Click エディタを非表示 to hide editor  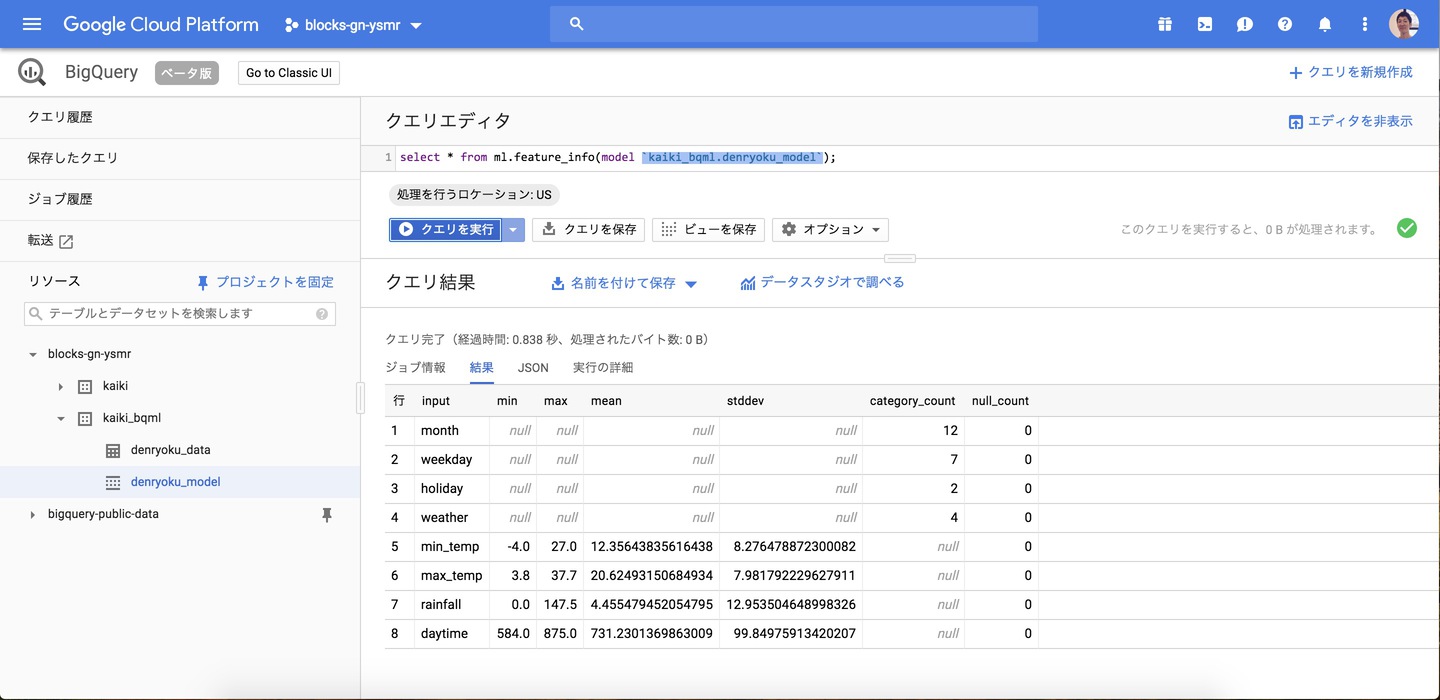coord(1351,121)
